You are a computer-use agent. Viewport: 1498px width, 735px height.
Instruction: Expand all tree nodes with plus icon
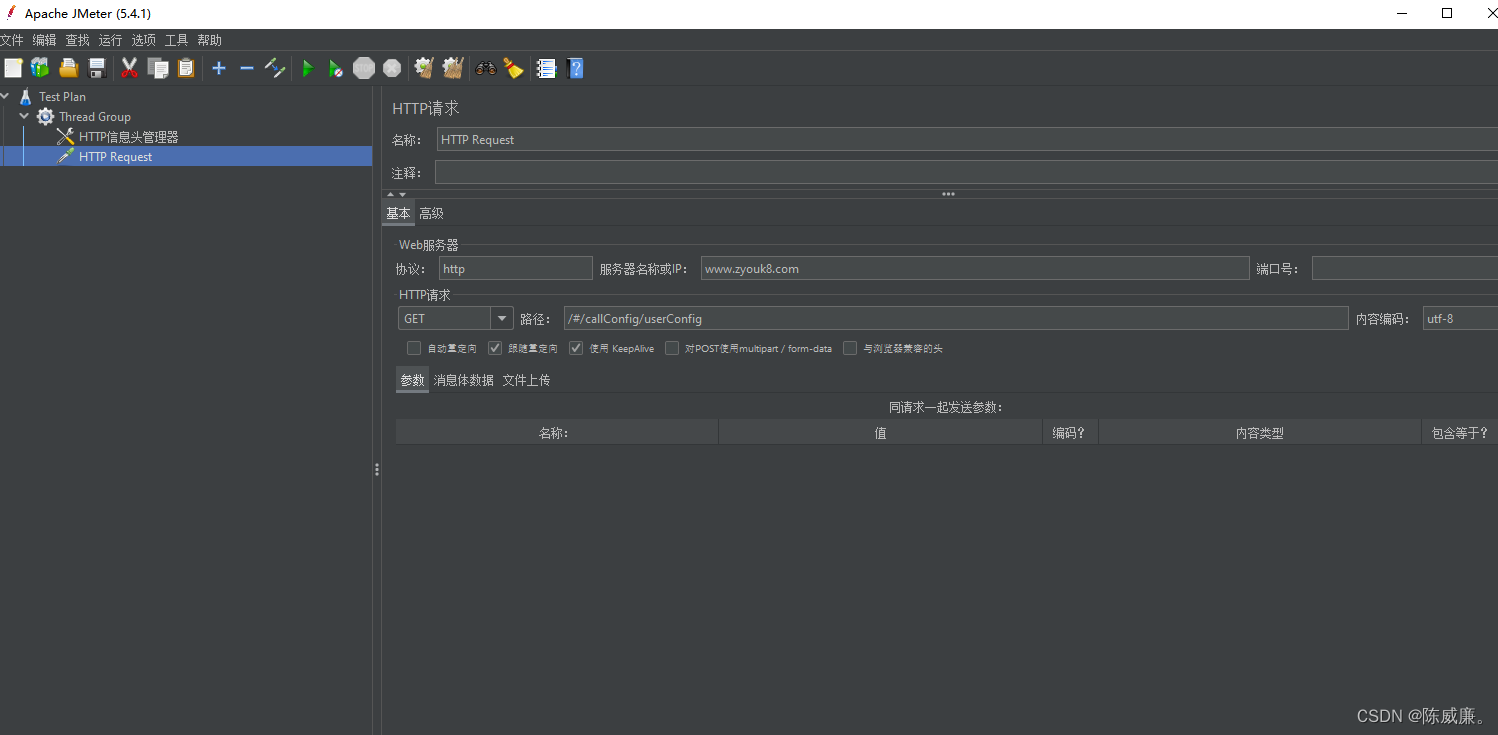click(219, 68)
